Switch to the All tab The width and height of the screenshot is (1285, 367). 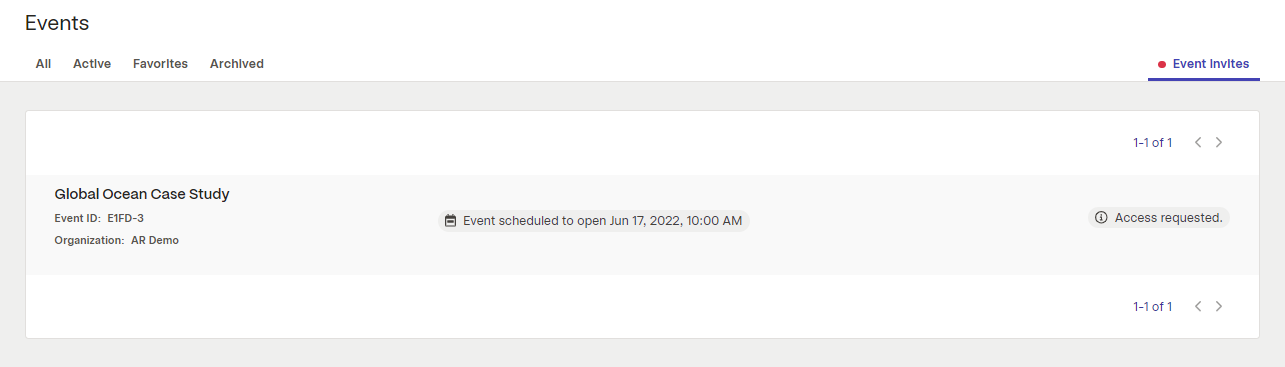click(43, 63)
